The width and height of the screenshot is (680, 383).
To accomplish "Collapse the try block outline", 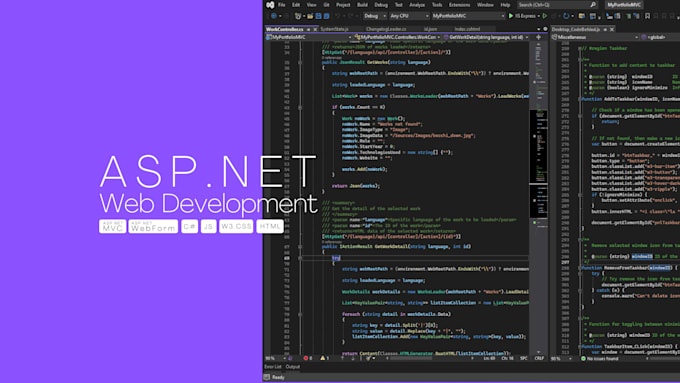I will (x=300, y=258).
